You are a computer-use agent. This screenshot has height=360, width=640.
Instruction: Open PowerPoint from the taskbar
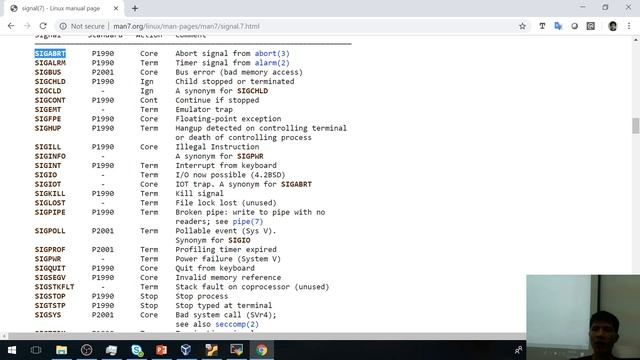(162, 350)
